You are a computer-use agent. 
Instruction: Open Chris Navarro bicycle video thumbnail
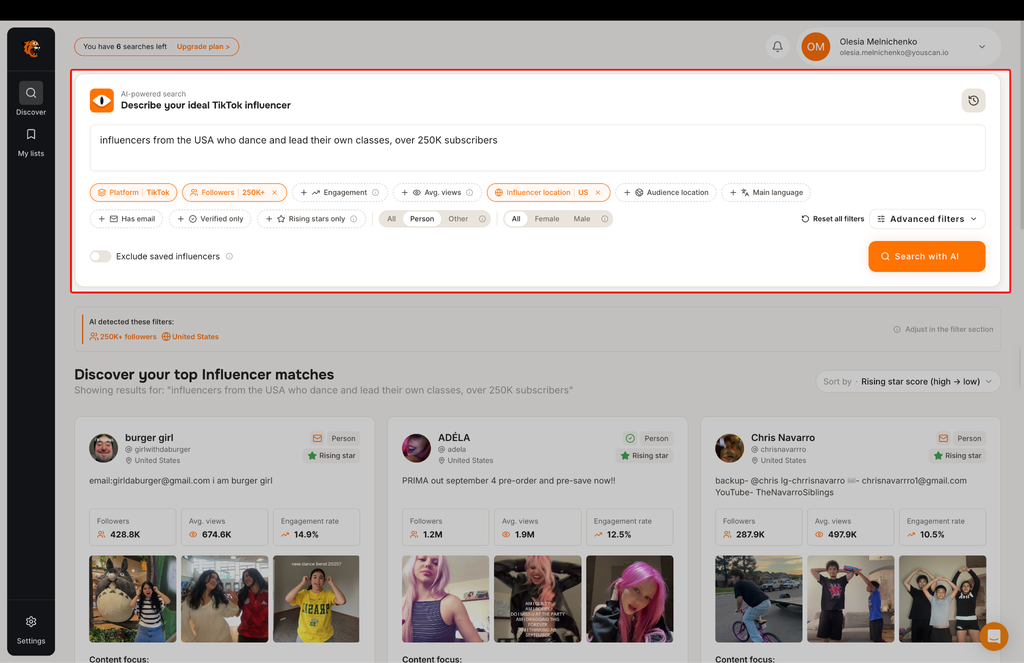pos(758,599)
